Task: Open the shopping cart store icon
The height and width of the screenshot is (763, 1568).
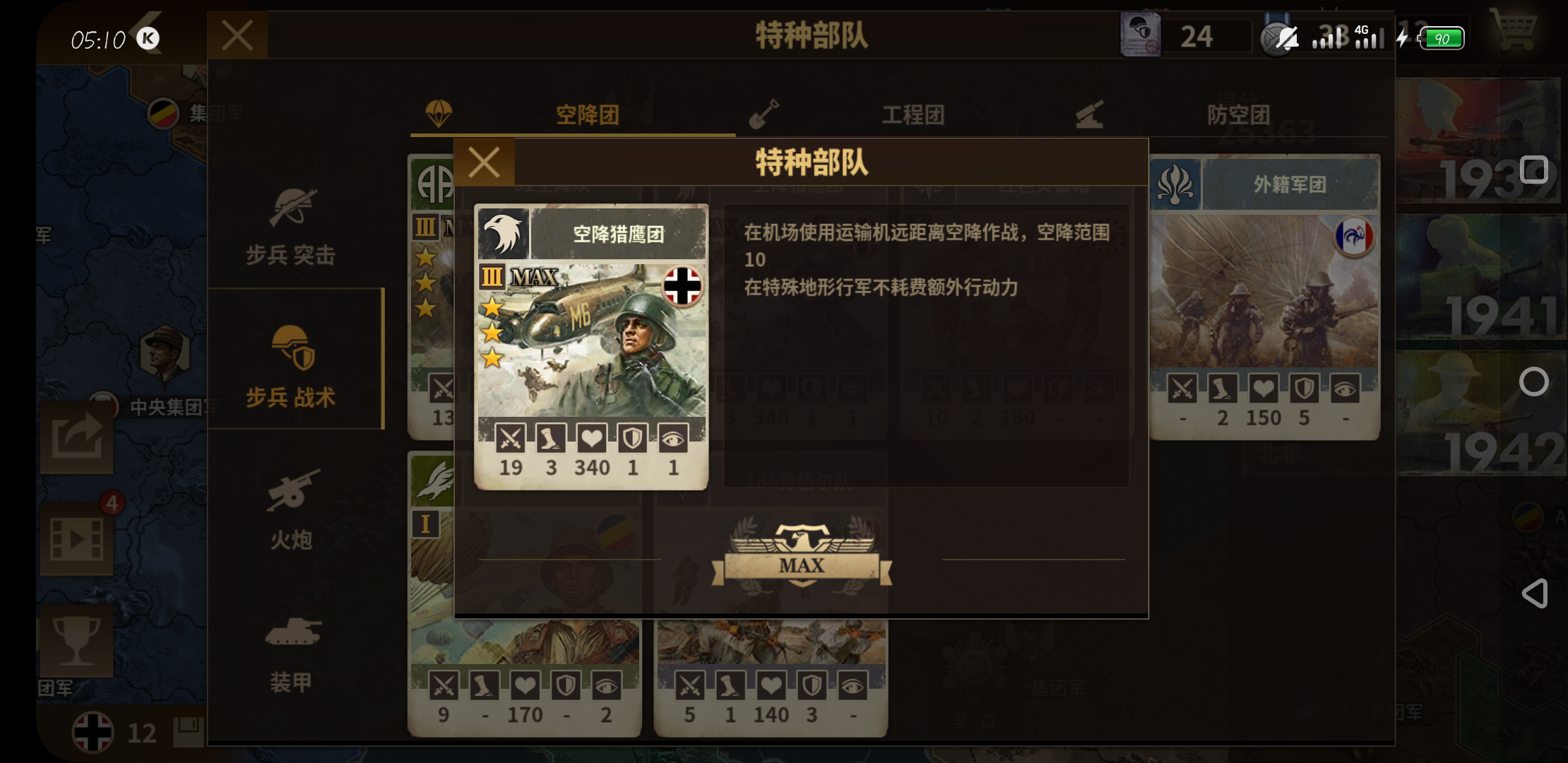Action: click(1513, 30)
